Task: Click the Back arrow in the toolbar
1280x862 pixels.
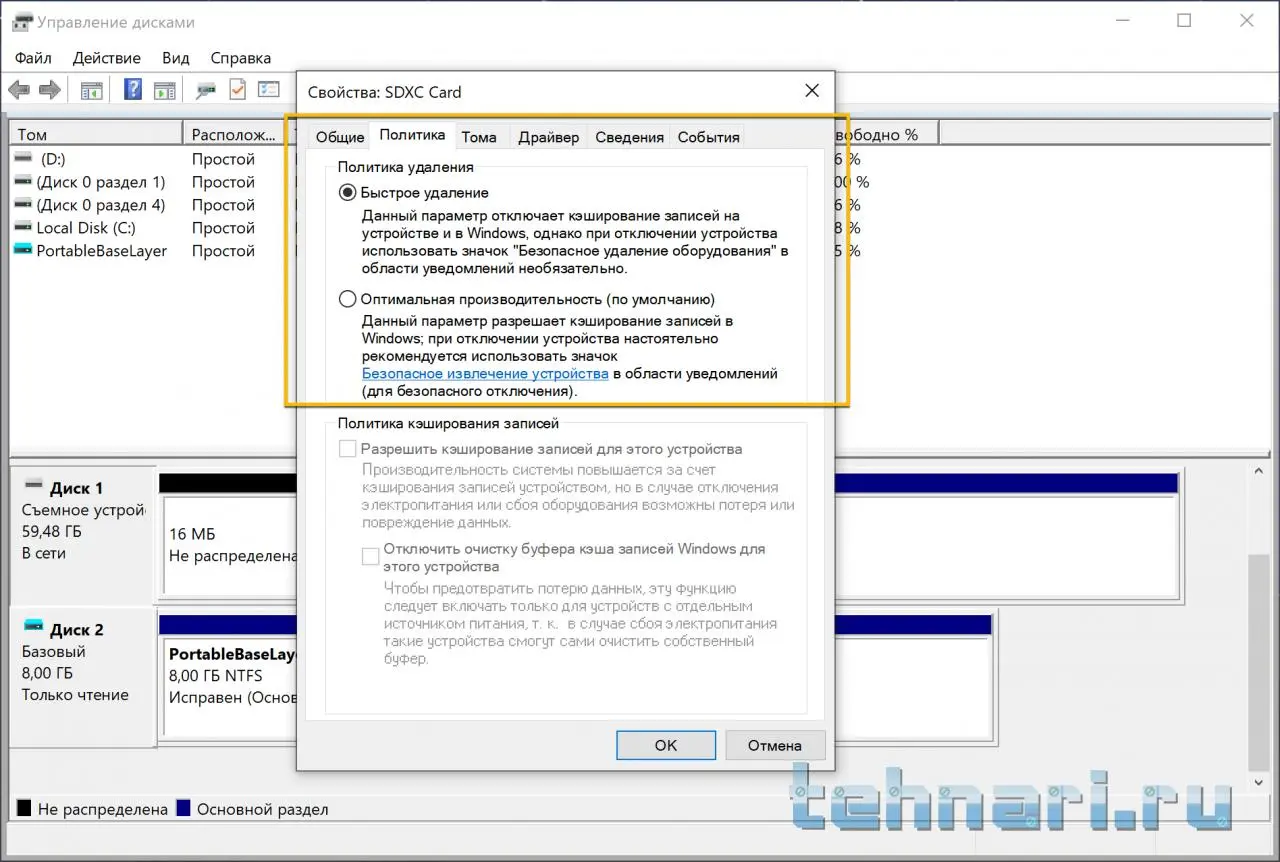Action: 19,90
